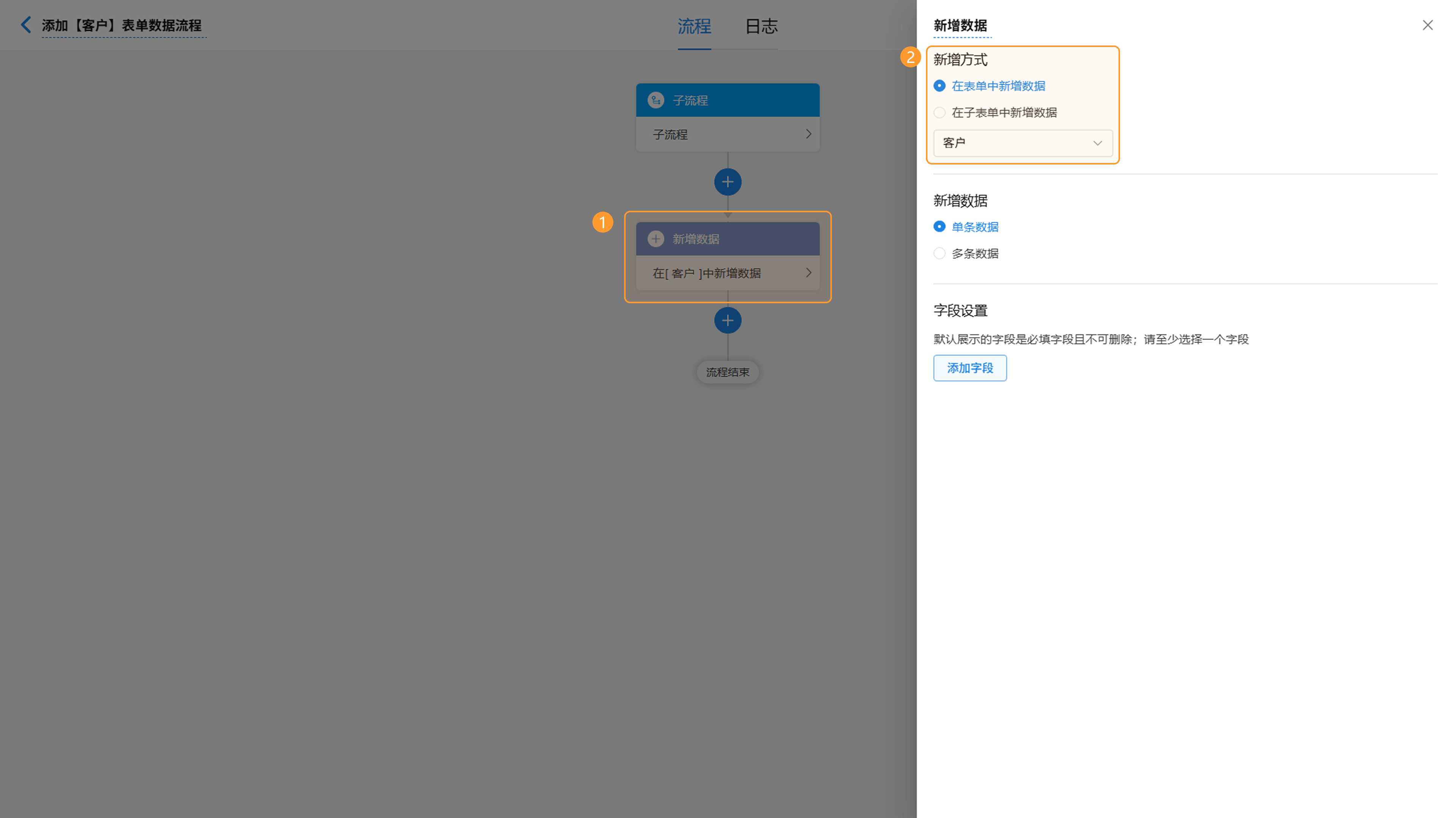Open the 子流程 node settings row
1456x818 pixels.
coord(728,135)
